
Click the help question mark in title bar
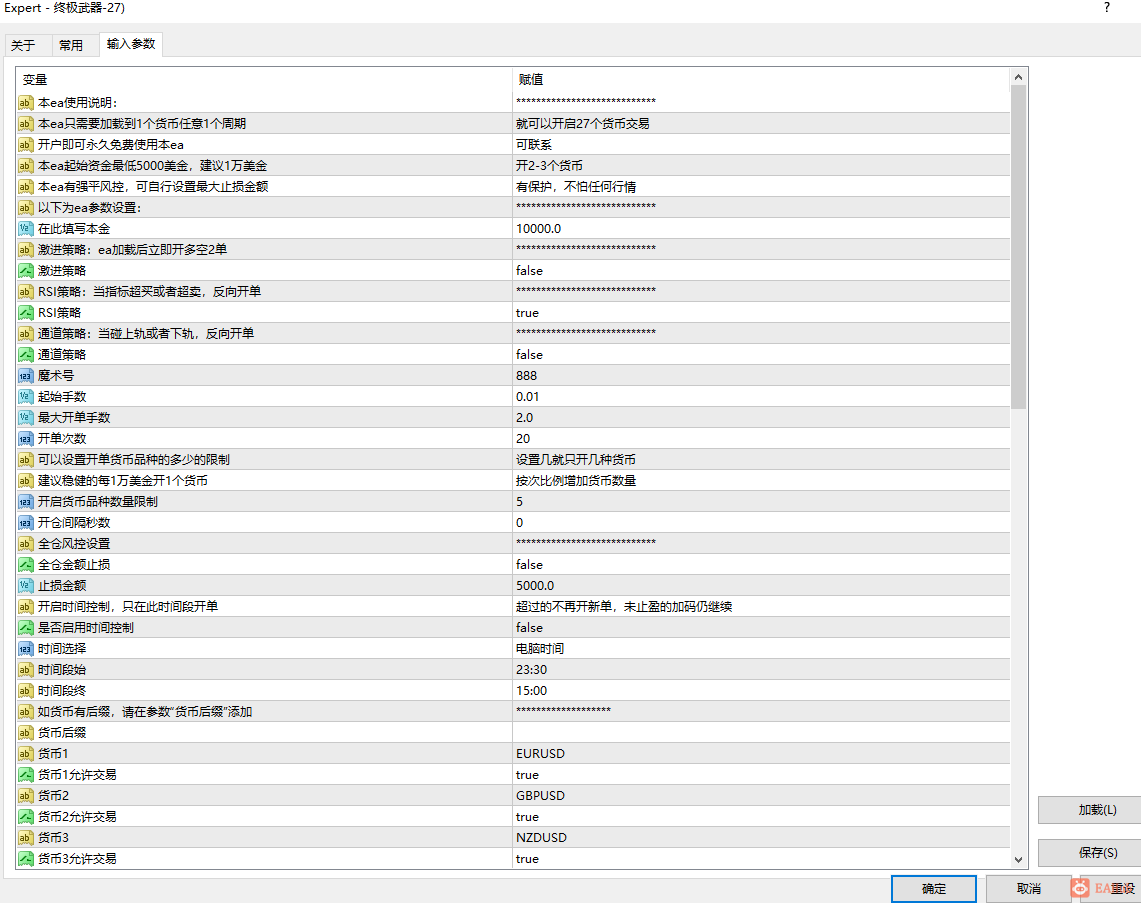1107,8
